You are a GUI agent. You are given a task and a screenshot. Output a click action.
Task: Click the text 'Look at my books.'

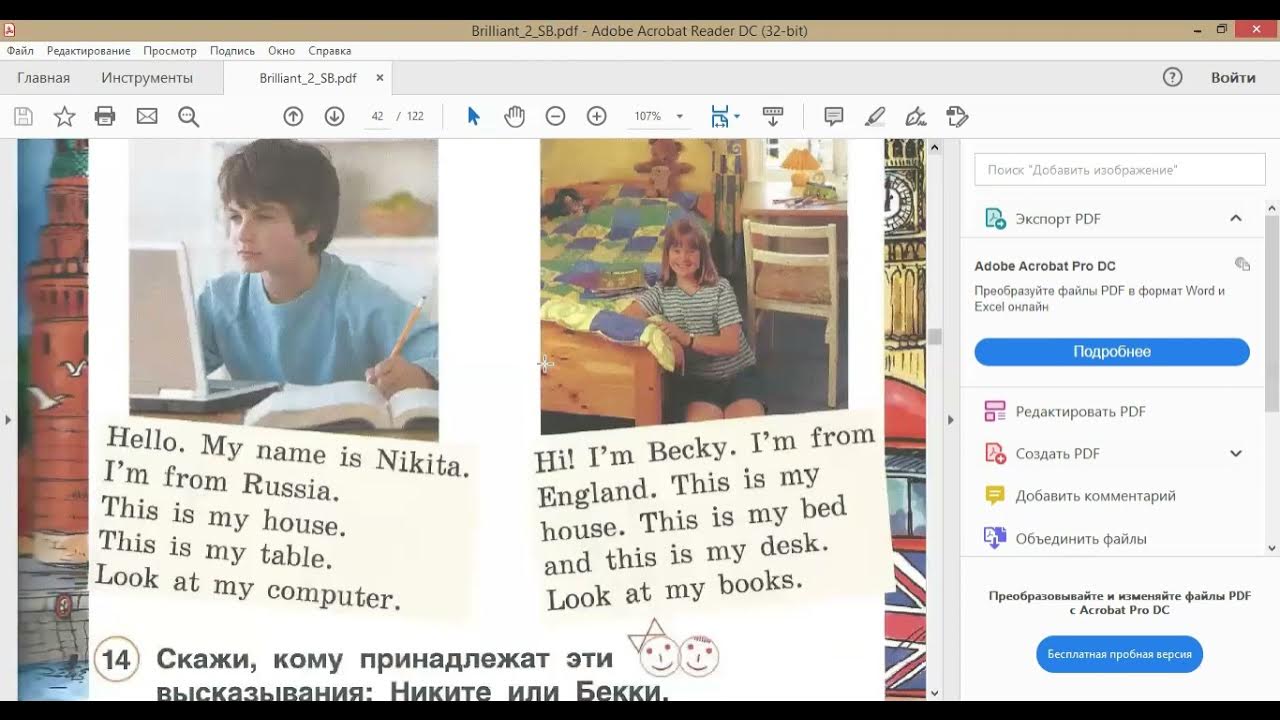[675, 590]
